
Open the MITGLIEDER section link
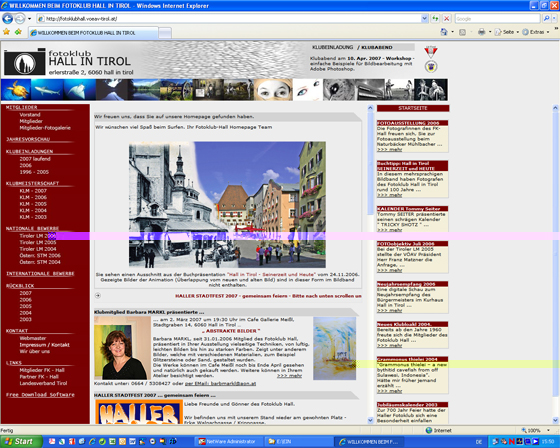[21, 107]
